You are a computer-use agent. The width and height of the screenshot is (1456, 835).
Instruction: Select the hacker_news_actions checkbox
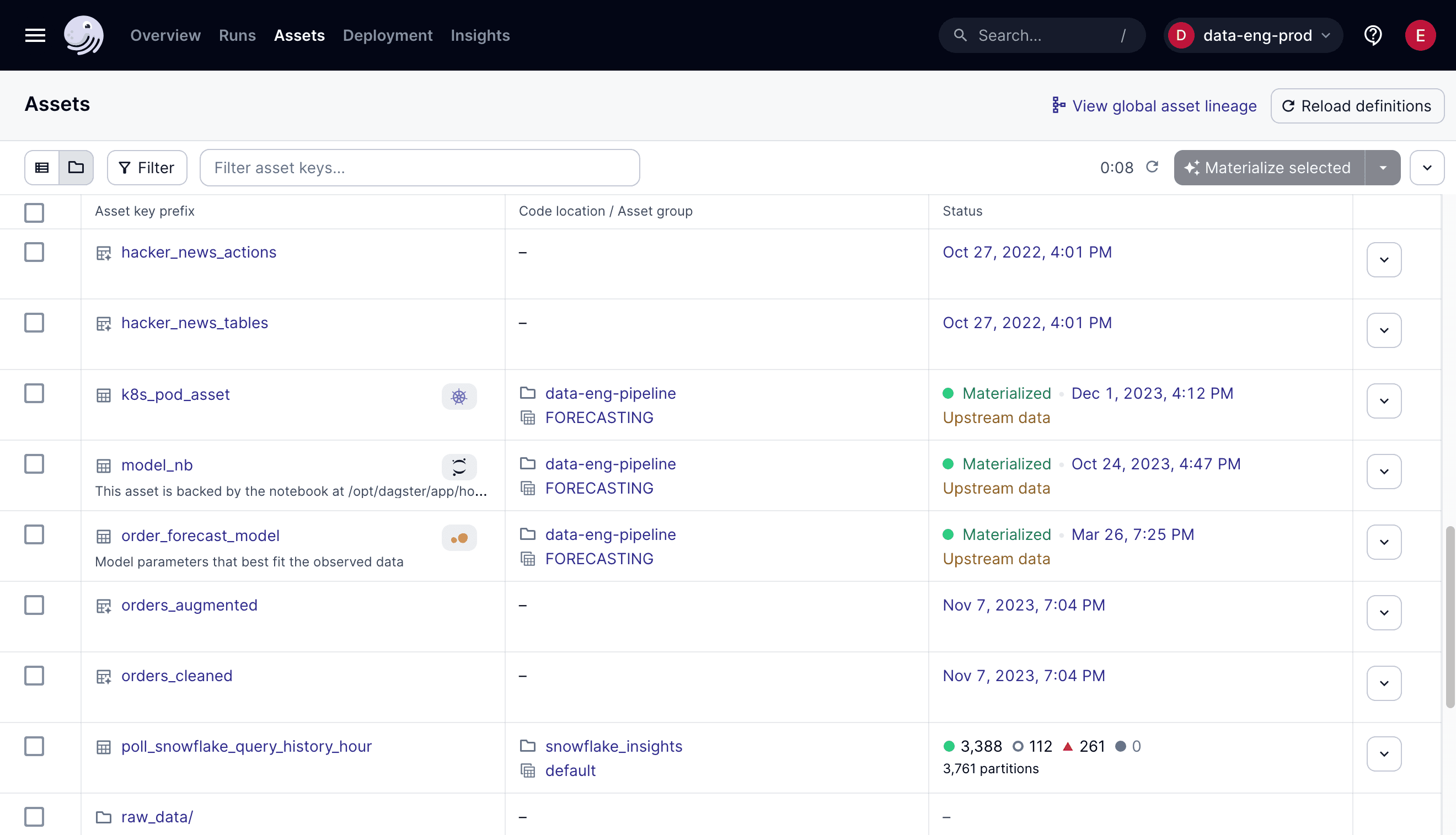pos(34,251)
